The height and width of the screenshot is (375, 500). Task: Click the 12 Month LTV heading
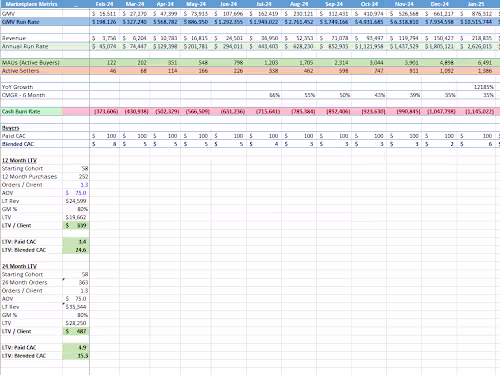pos(19,160)
